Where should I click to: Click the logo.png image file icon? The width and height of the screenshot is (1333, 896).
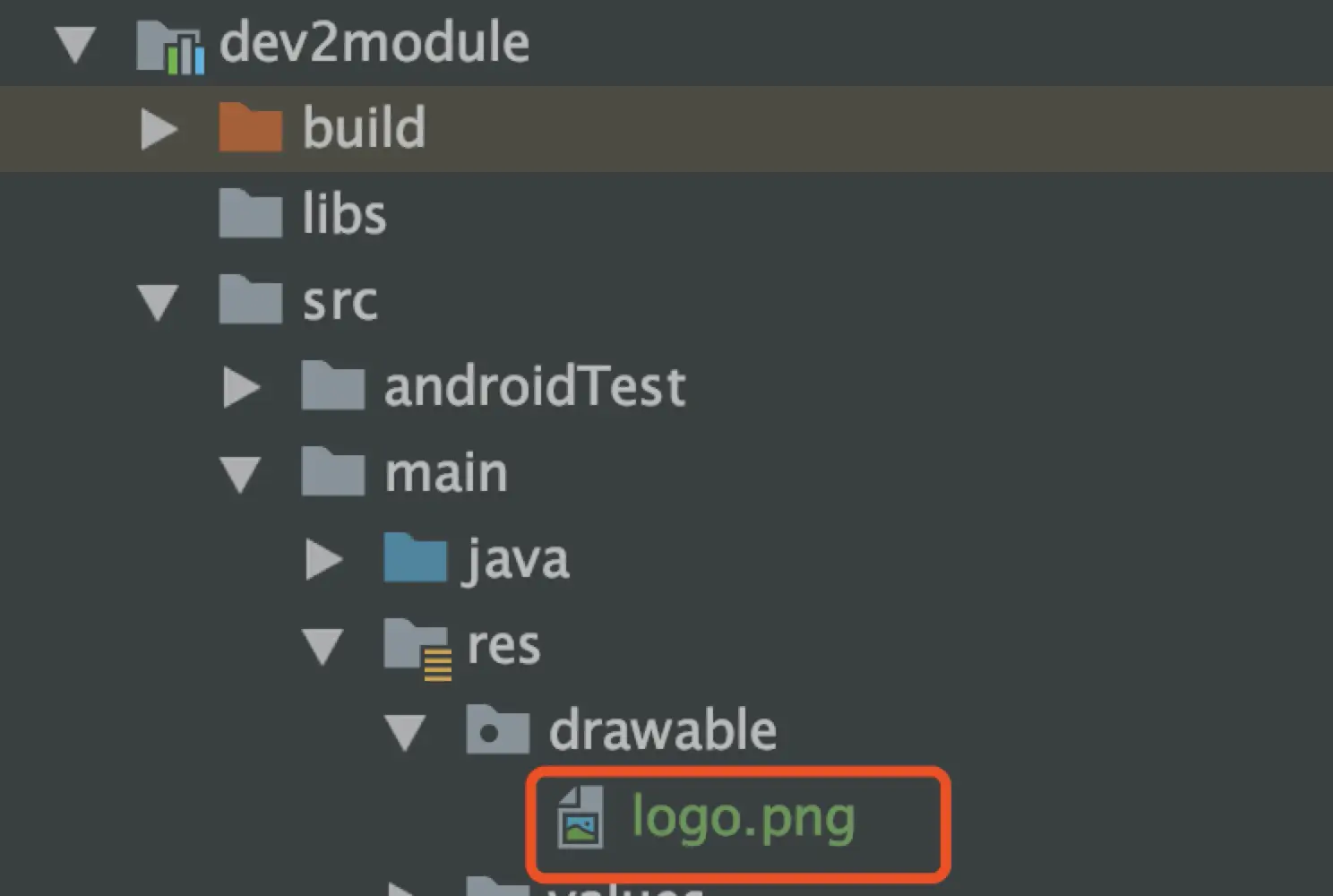point(580,816)
